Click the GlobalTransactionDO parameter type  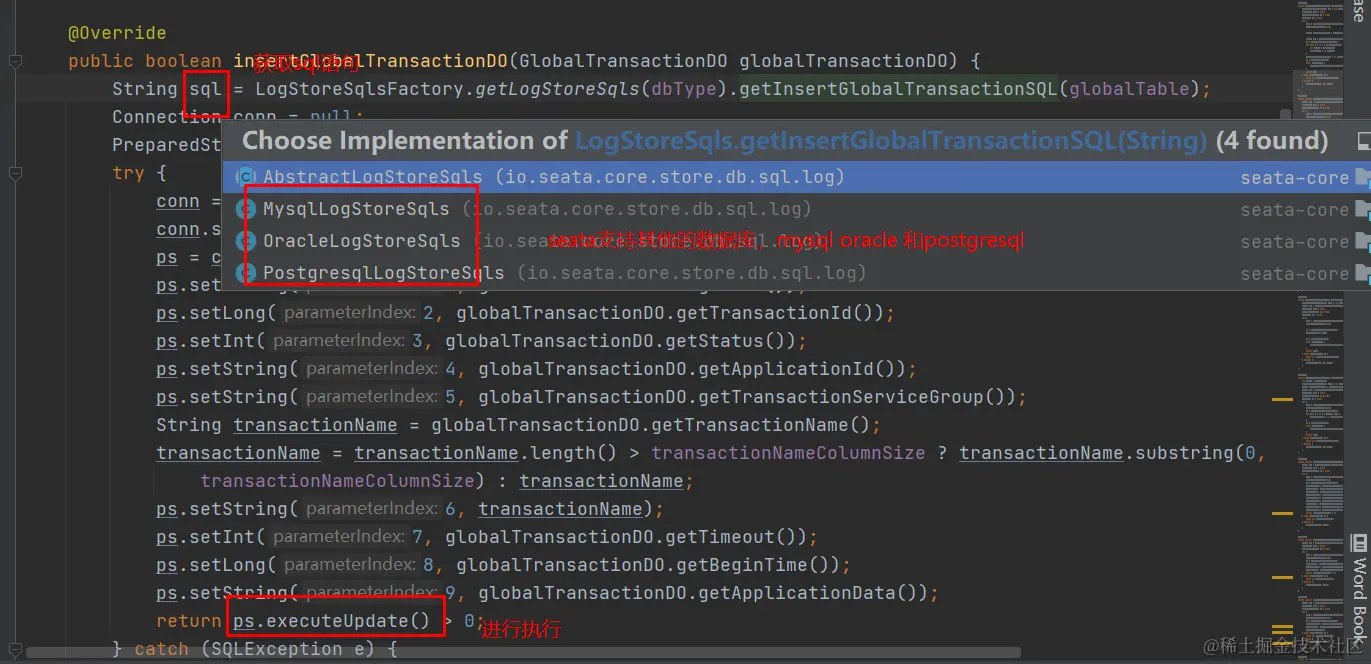pos(624,61)
